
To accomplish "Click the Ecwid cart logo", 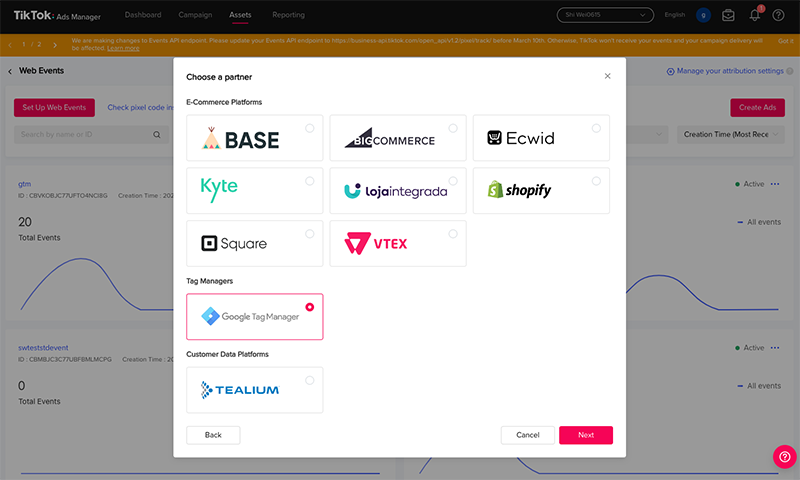I will click(x=494, y=138).
